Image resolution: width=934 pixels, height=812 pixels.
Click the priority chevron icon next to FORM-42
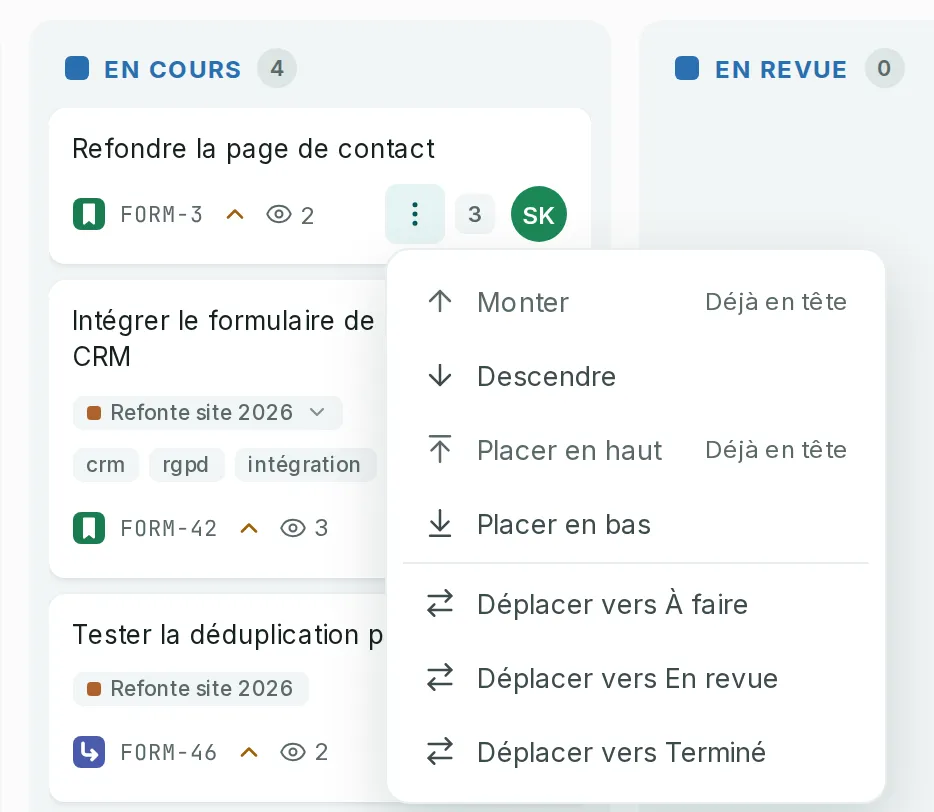[x=249, y=528]
